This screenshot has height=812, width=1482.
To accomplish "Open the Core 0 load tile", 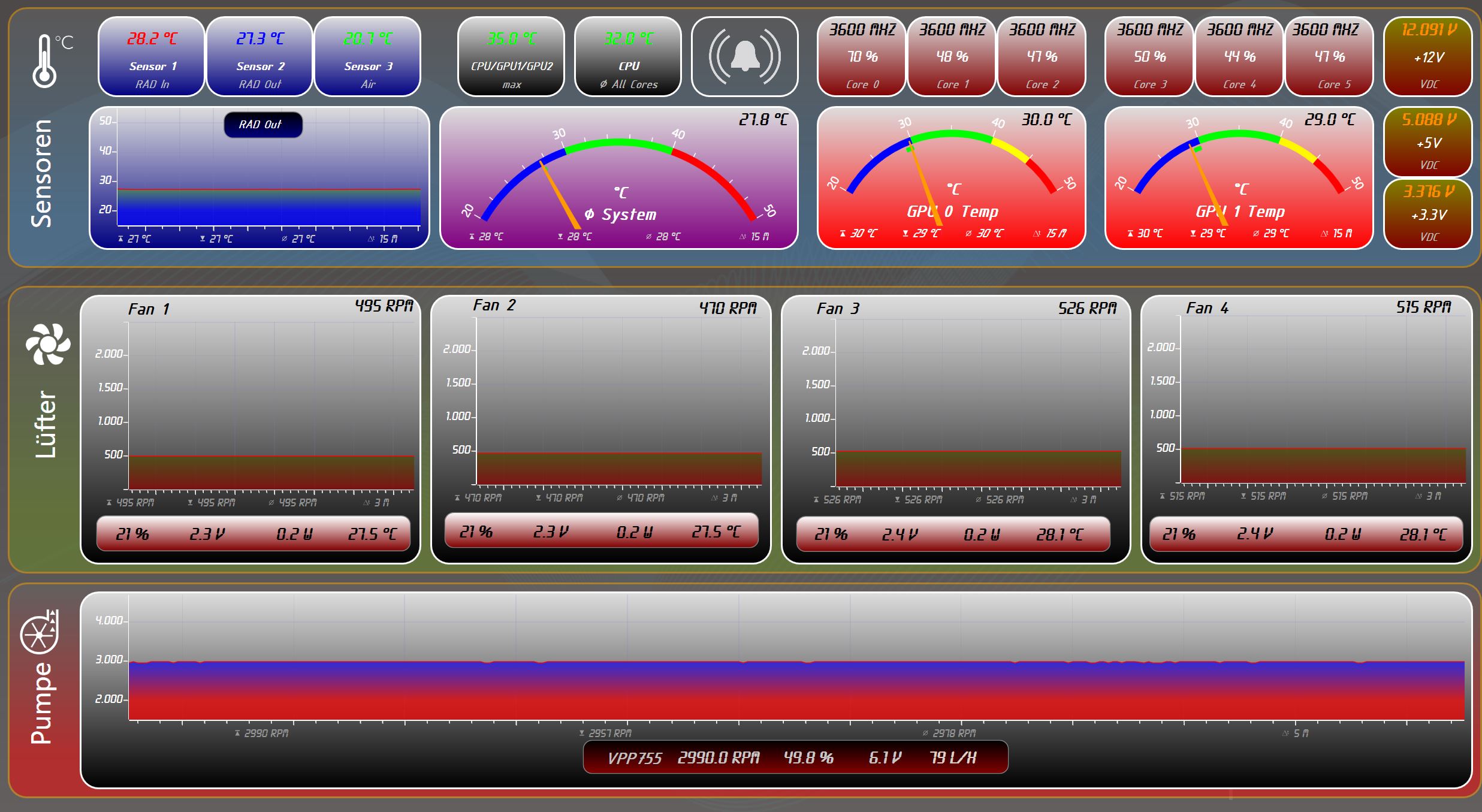I will tap(861, 57).
